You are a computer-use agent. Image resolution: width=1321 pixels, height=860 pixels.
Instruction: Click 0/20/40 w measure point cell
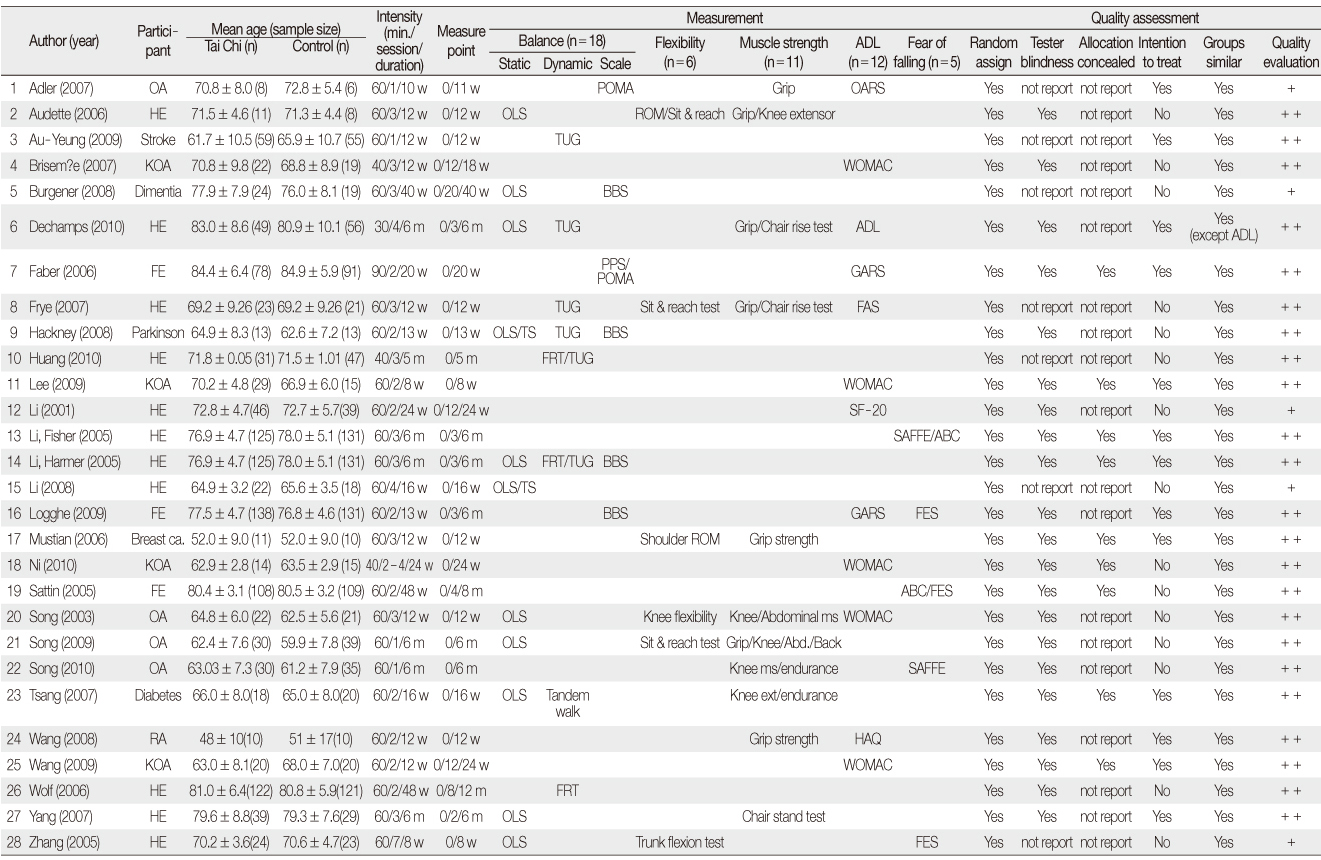click(460, 192)
